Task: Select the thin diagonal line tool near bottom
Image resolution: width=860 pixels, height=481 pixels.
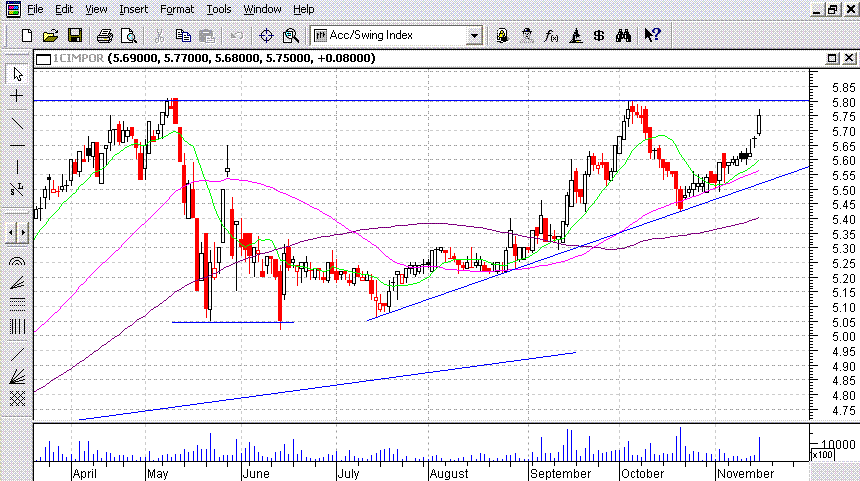Action: pyautogui.click(x=18, y=355)
